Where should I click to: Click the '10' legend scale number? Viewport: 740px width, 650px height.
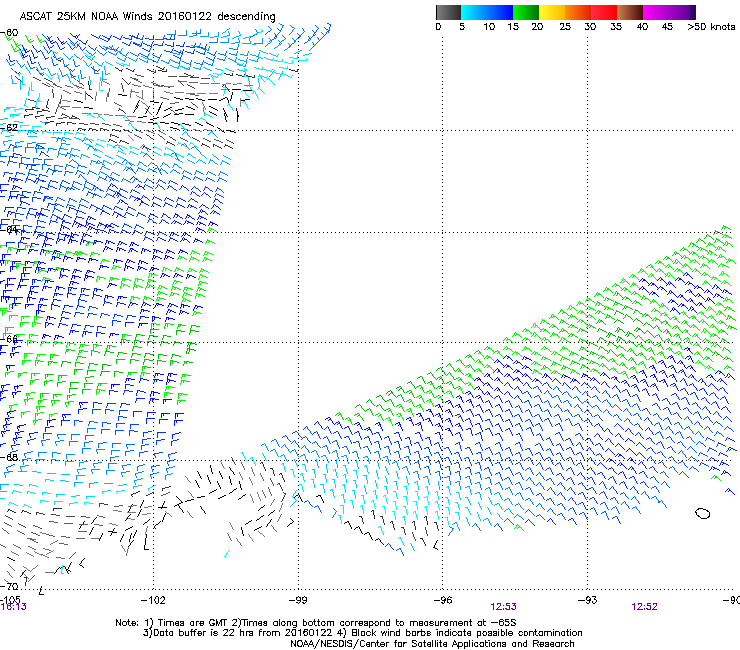coord(489,27)
